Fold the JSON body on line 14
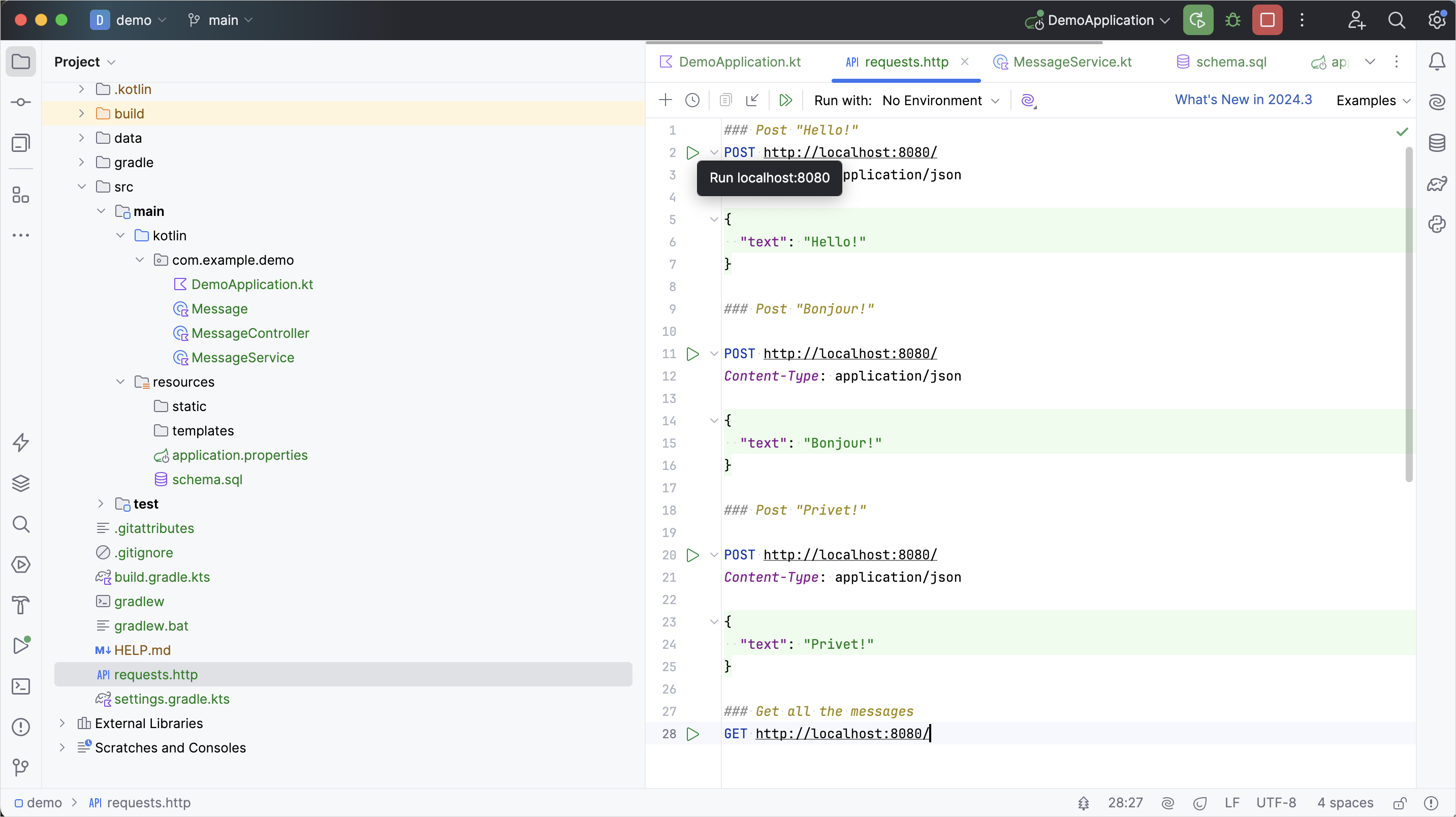Viewport: 1456px width, 817px height. [x=714, y=421]
